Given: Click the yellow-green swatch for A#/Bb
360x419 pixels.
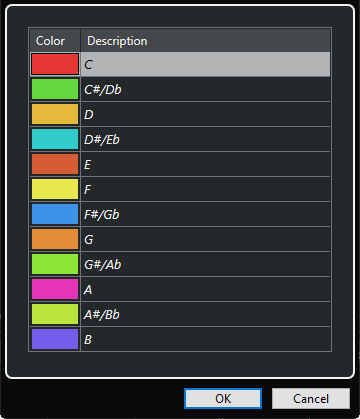Looking at the screenshot, I should click(55, 314).
